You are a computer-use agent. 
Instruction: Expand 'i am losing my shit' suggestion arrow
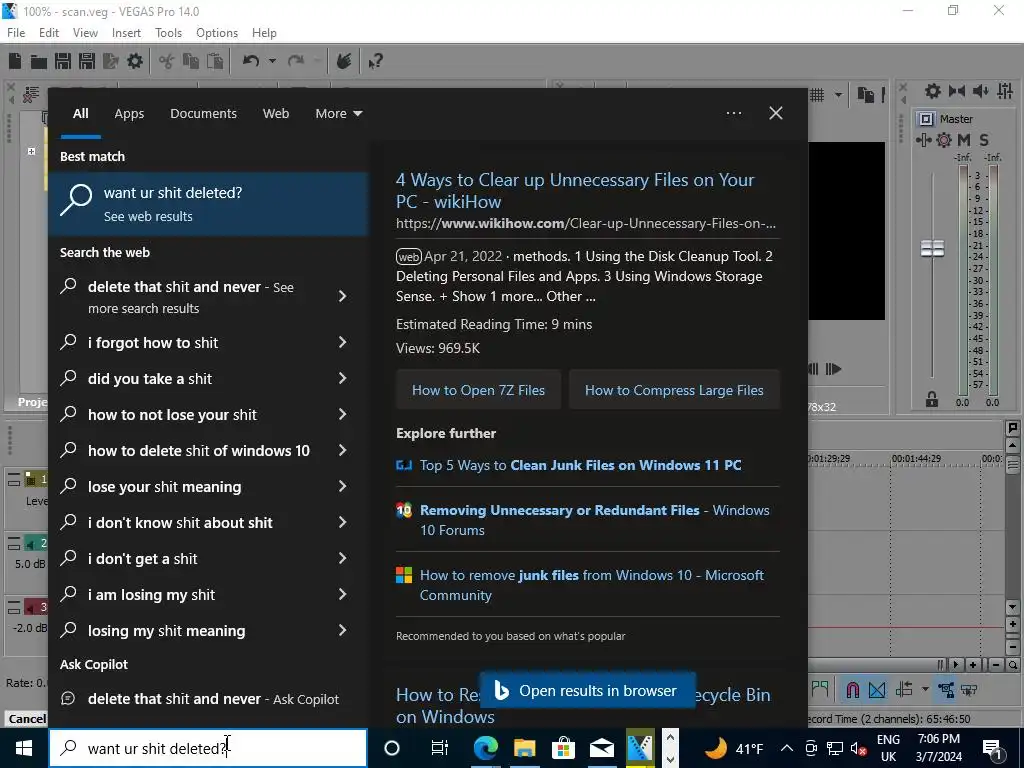(x=342, y=594)
